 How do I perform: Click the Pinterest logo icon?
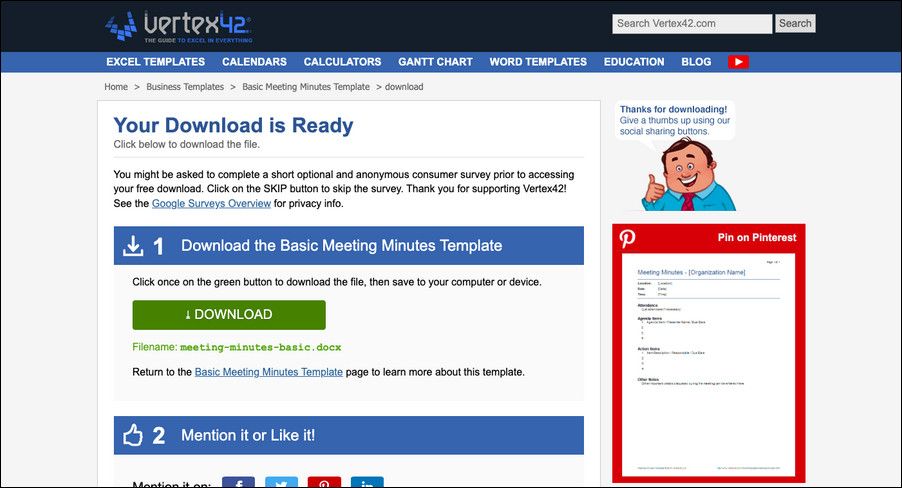click(x=628, y=238)
